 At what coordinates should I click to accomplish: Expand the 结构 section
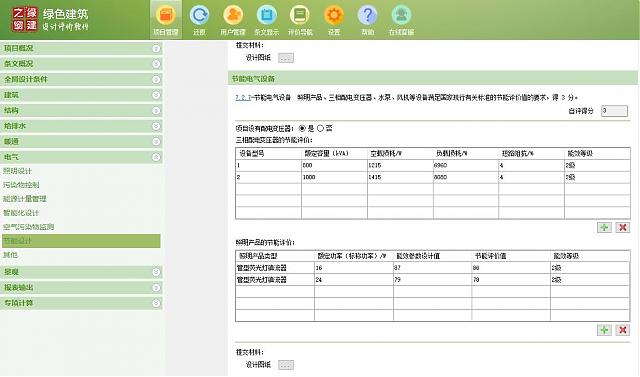click(81, 110)
